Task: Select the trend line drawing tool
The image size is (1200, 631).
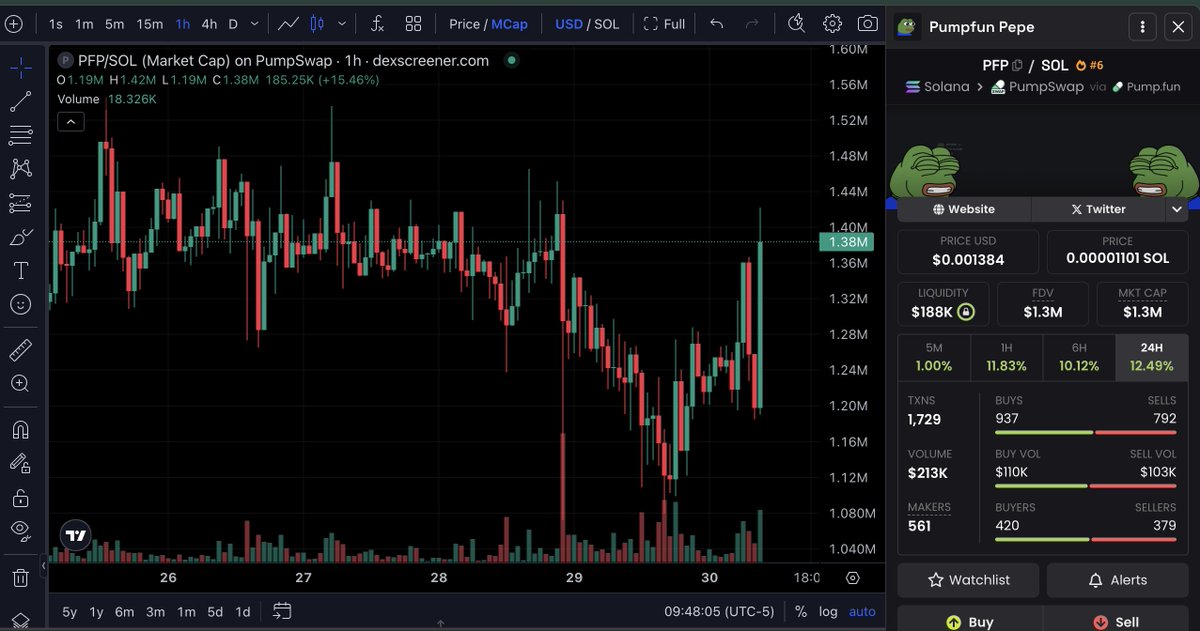Action: [x=20, y=101]
